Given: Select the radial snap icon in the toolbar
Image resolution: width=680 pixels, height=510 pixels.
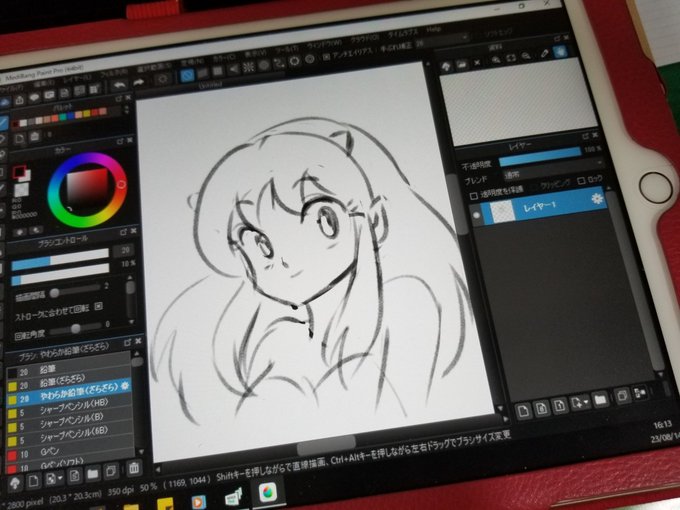Looking at the screenshot, I should [249, 67].
